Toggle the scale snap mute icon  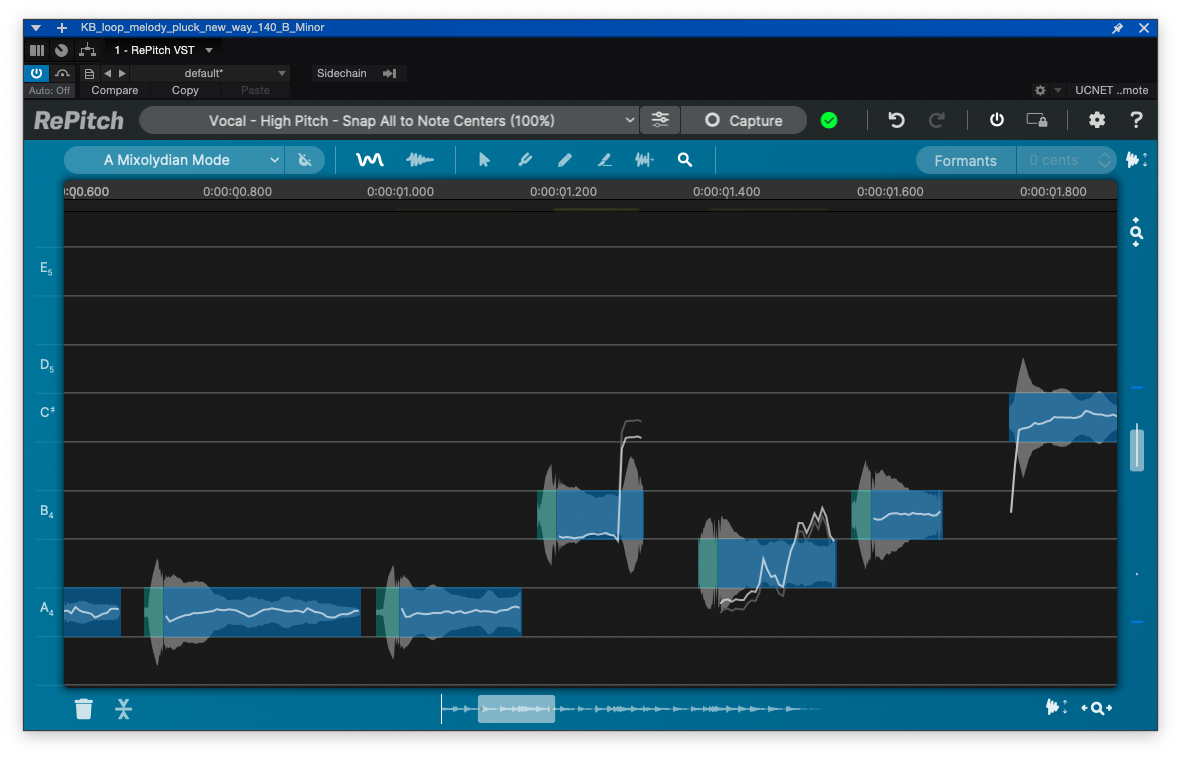305,160
